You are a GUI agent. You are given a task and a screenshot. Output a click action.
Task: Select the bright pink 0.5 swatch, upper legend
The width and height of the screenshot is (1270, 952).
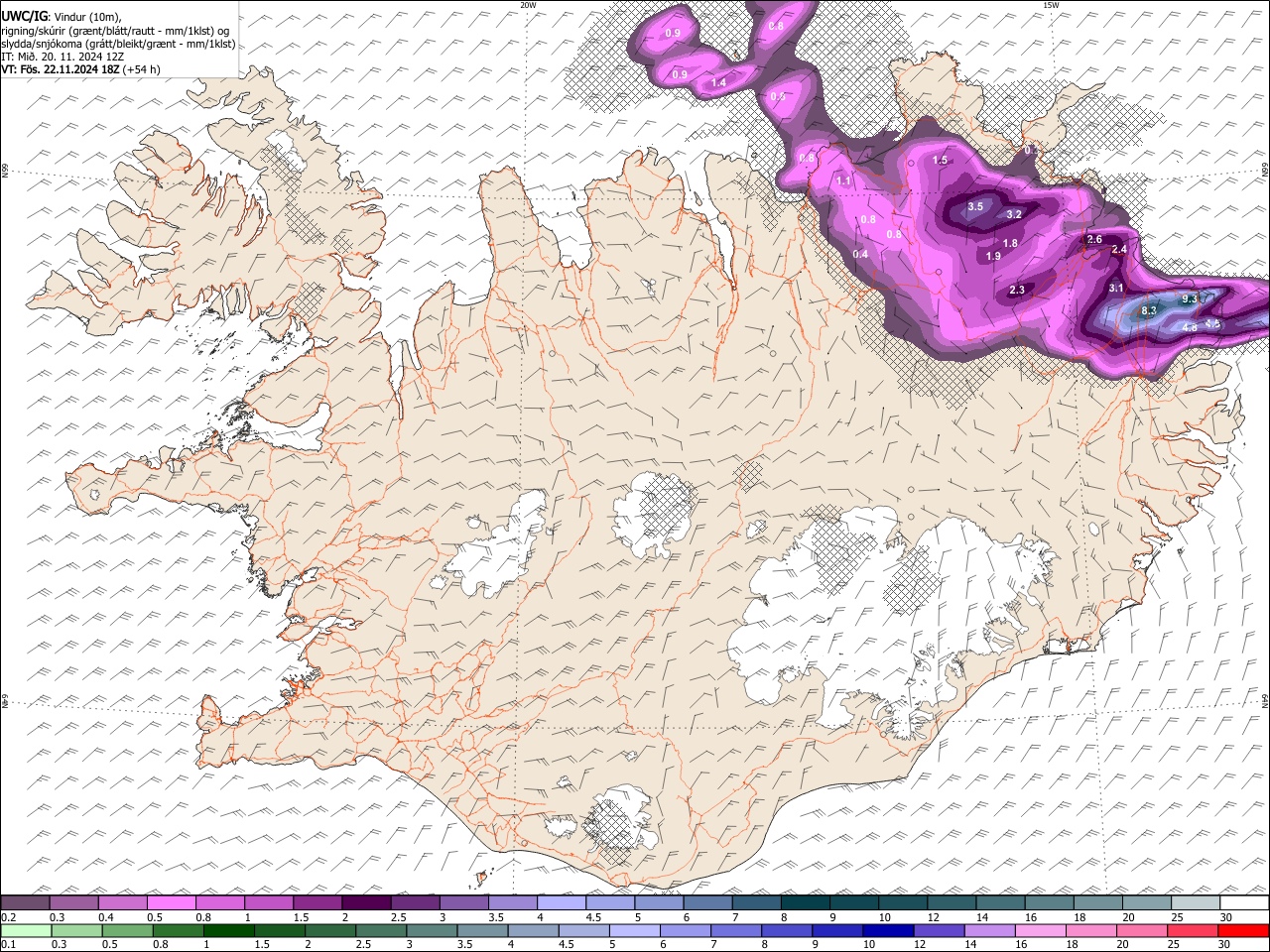pyautogui.click(x=171, y=902)
